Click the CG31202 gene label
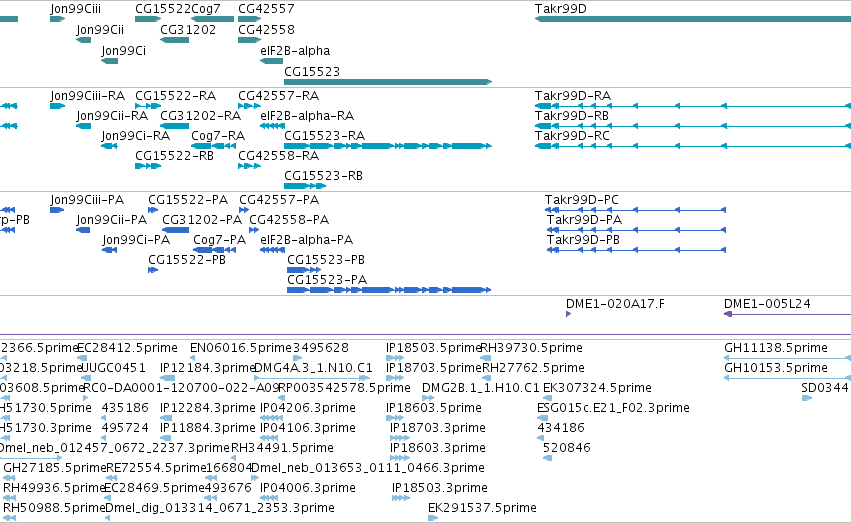The width and height of the screenshot is (851, 523). tap(188, 29)
